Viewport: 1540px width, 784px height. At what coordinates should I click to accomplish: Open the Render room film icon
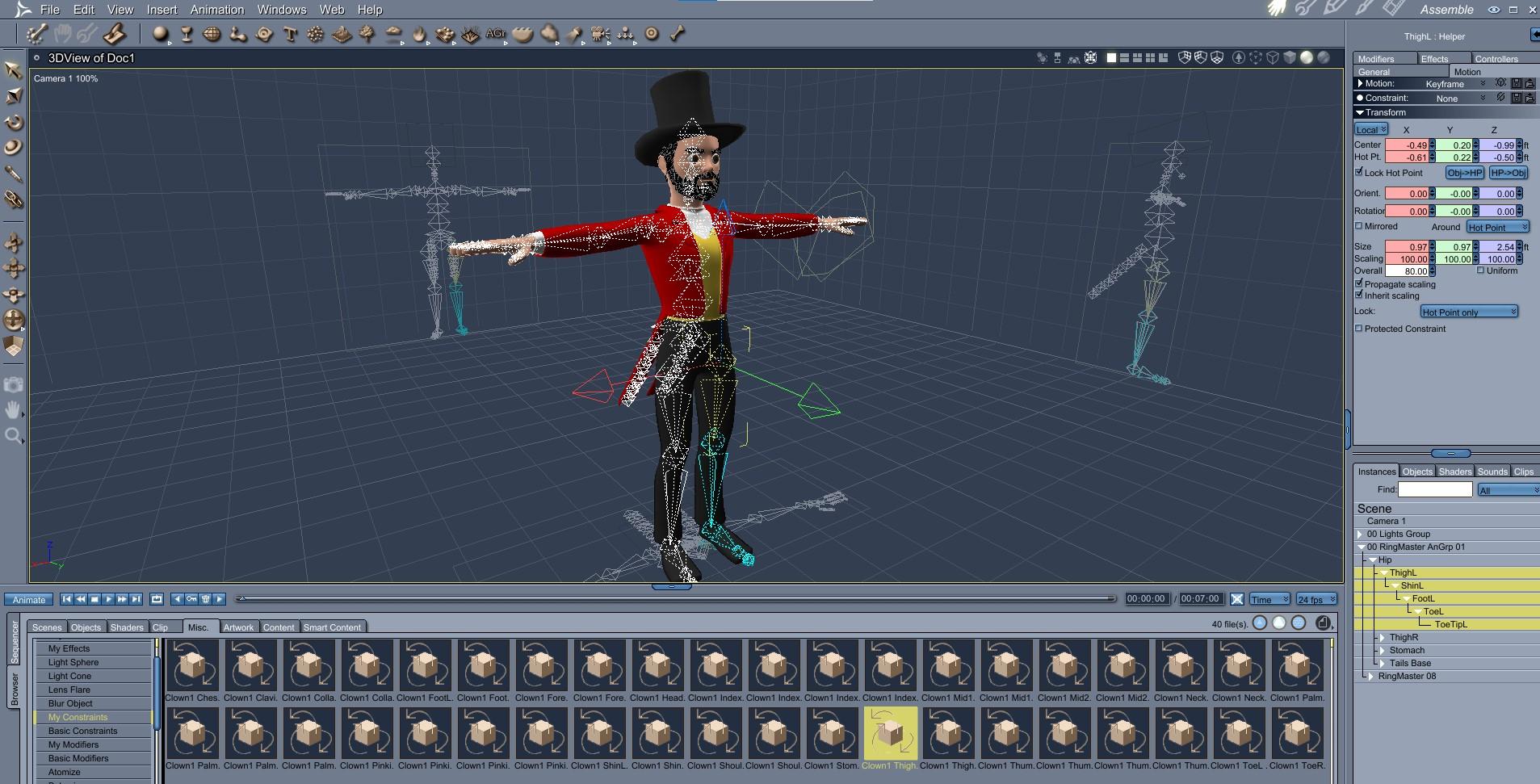(x=1394, y=9)
